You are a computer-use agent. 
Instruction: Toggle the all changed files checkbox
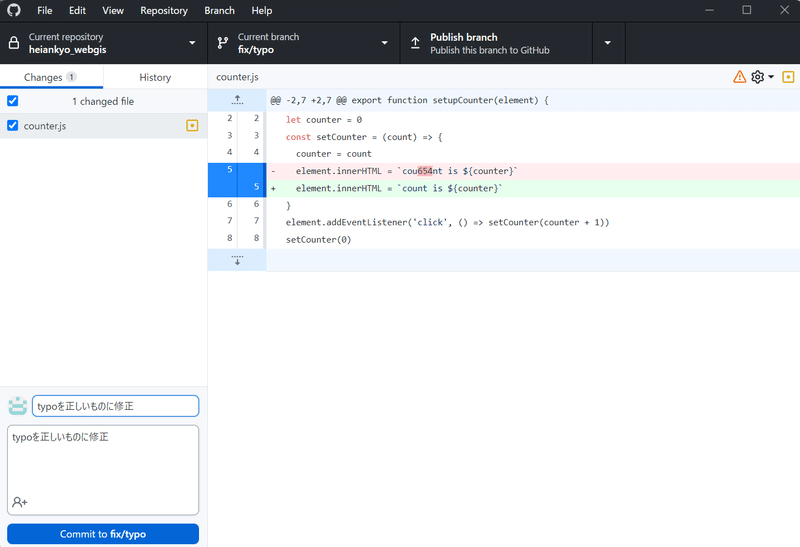tap(13, 101)
